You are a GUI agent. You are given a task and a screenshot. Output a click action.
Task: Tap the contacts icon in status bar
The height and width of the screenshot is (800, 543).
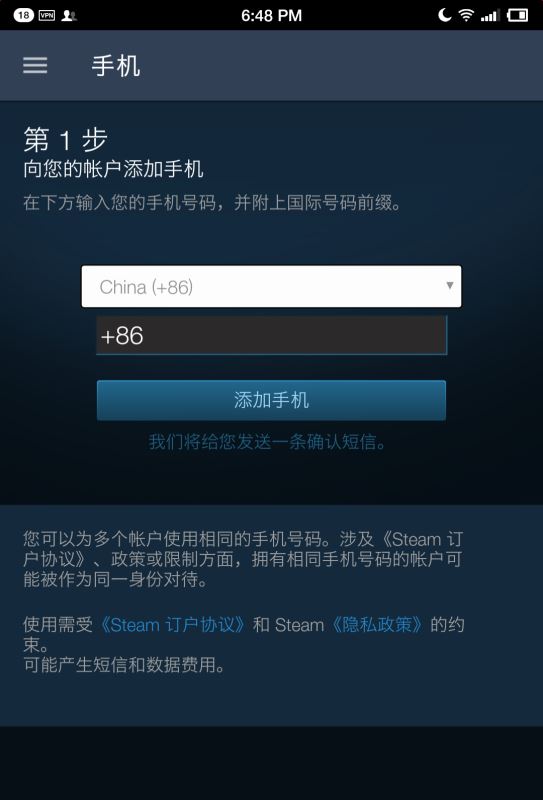(69, 15)
